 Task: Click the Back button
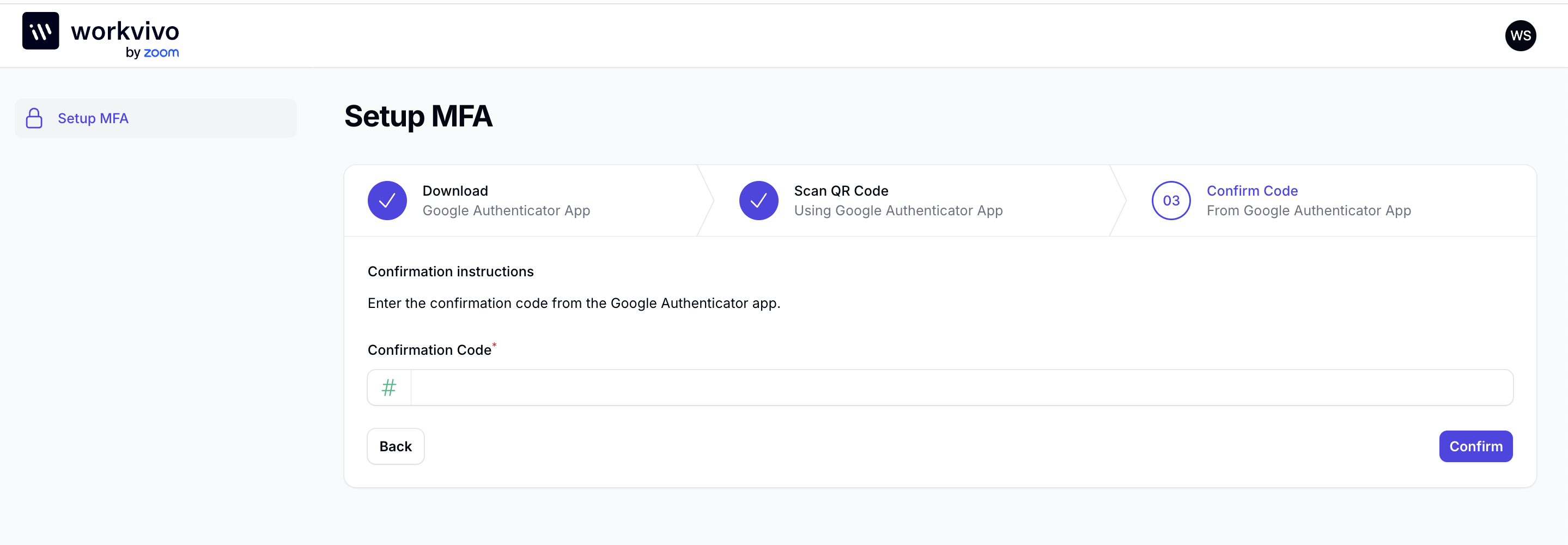396,446
